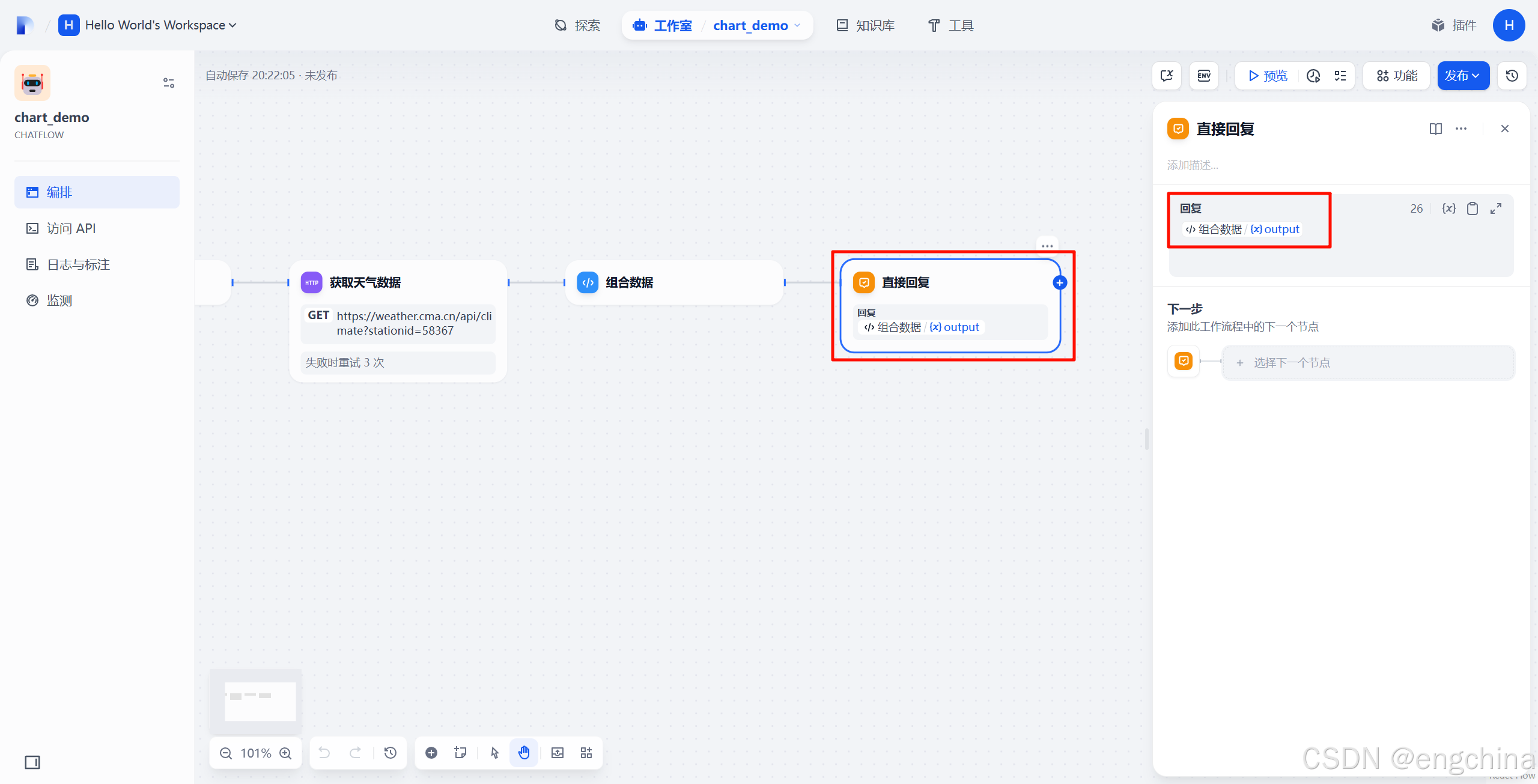Click the zoom in magnifier icon
1538x784 pixels.
coord(286,753)
